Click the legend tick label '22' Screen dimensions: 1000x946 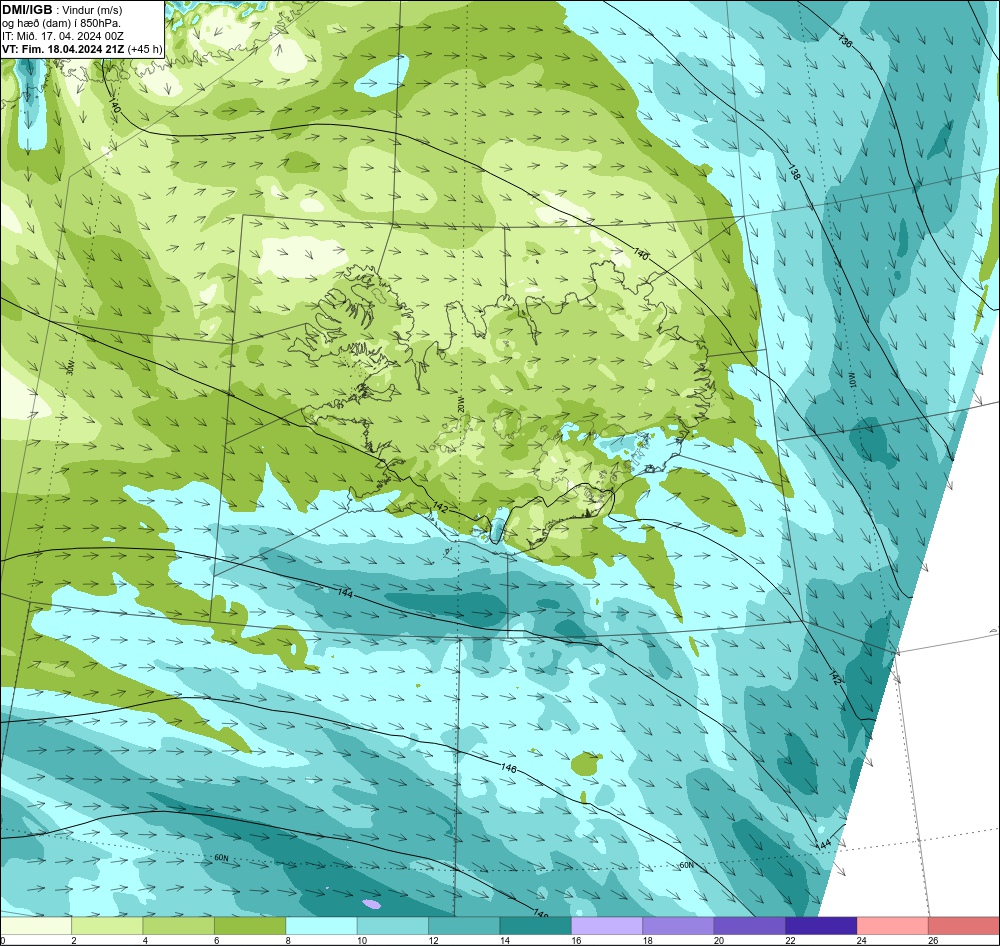pos(790,940)
